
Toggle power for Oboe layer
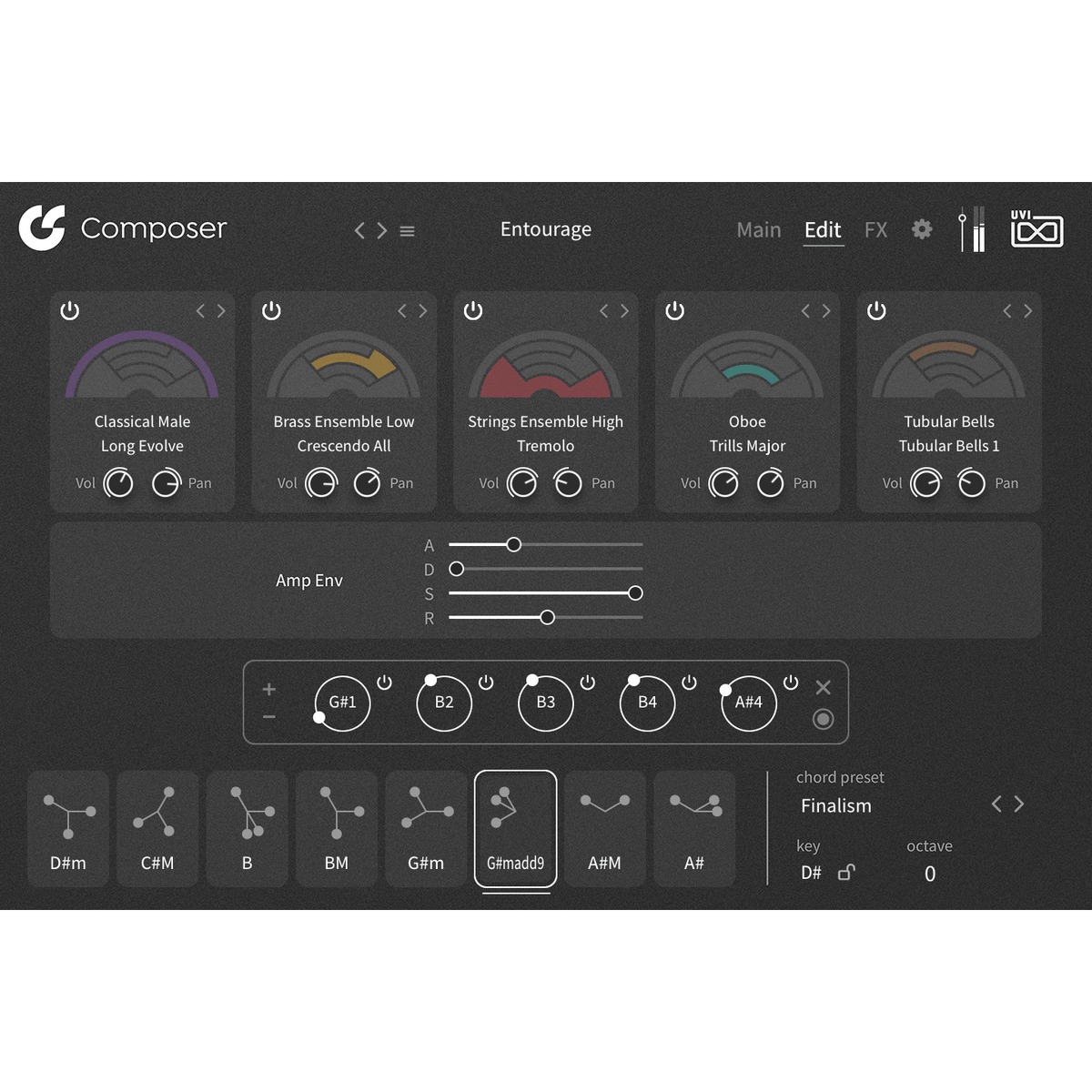(x=674, y=310)
